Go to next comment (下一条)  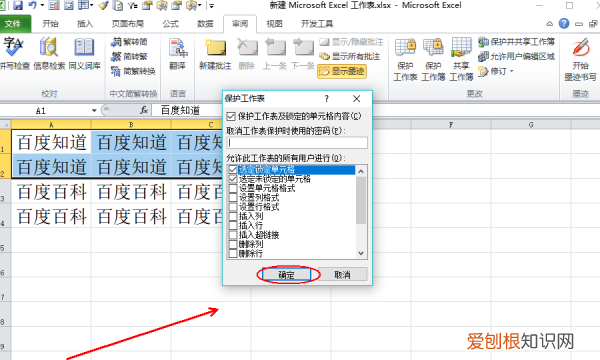(303, 54)
